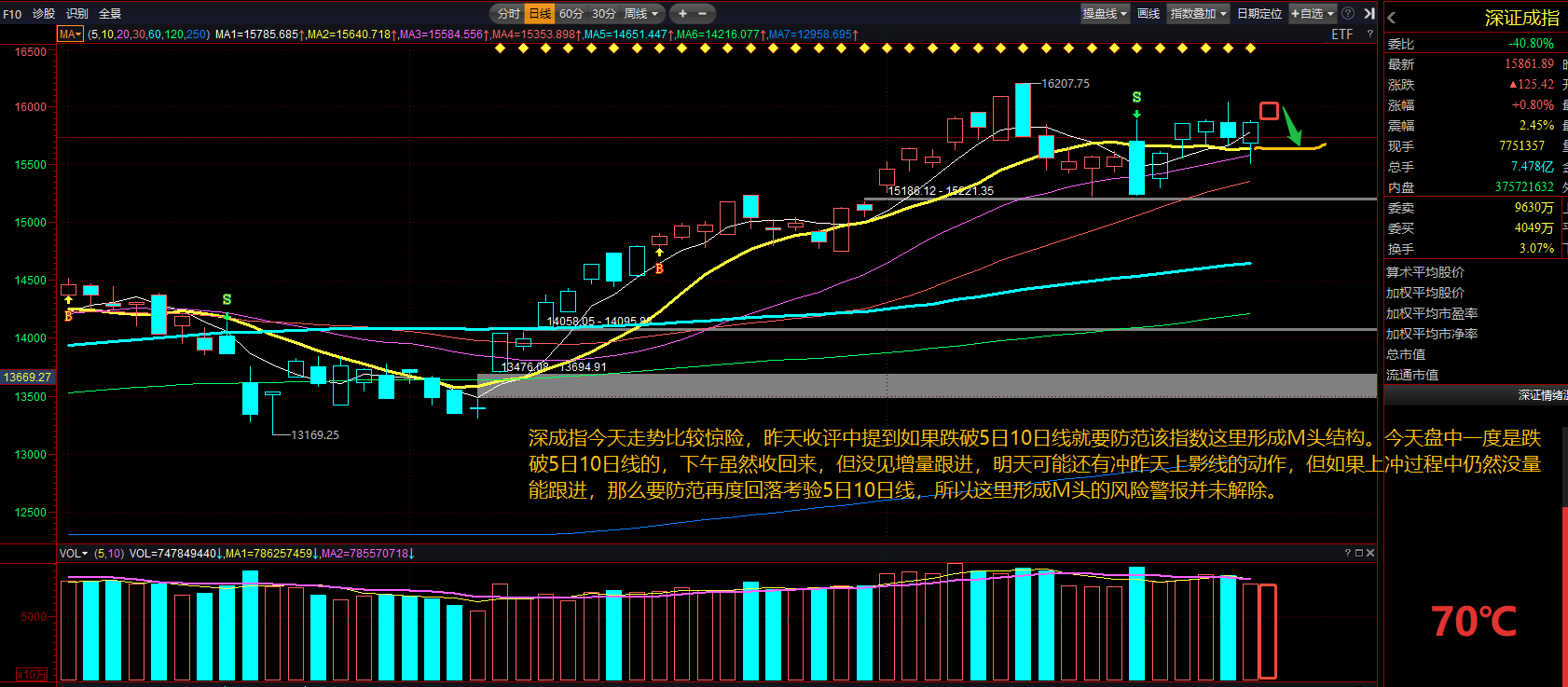
Task: Open the 周线 period dropdown
Action: pos(641,13)
